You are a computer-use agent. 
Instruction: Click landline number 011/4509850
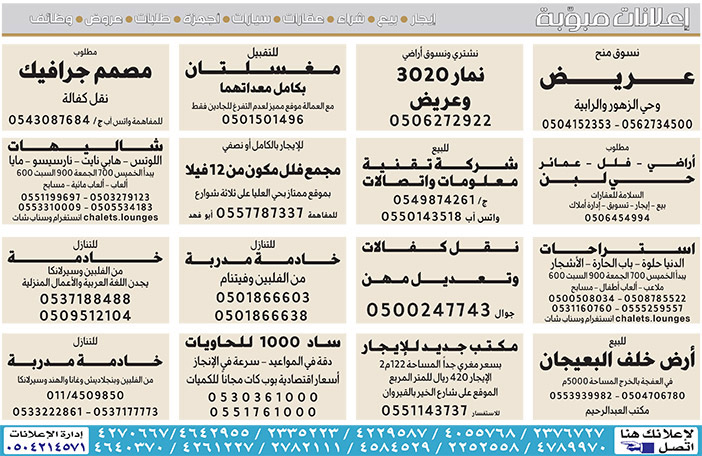coord(85,396)
